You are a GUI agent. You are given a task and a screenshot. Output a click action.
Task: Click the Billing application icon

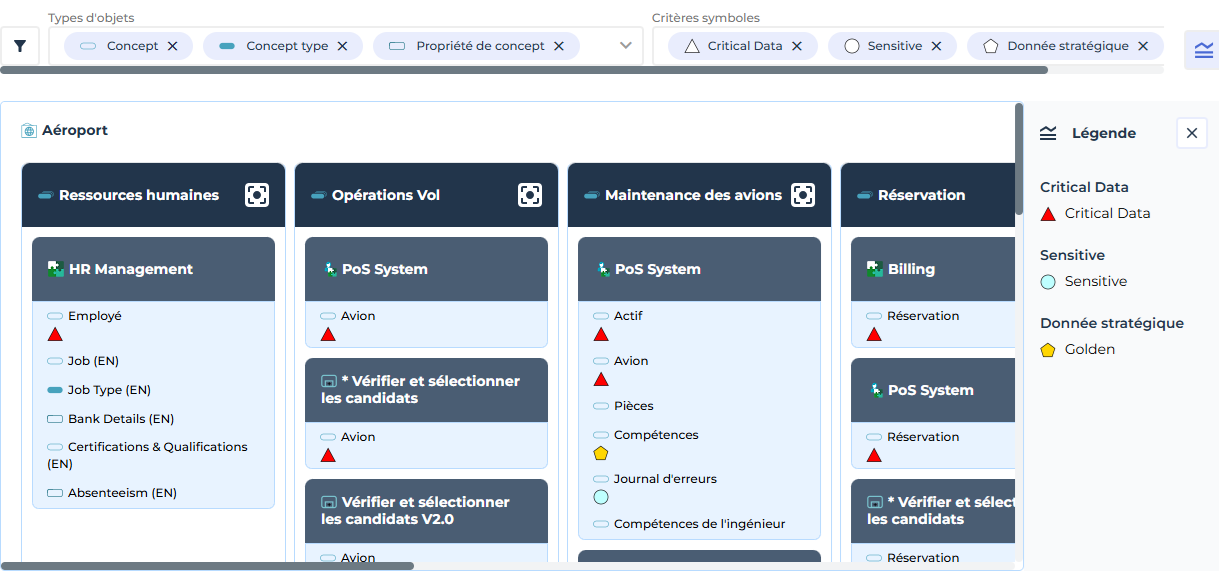coord(875,269)
